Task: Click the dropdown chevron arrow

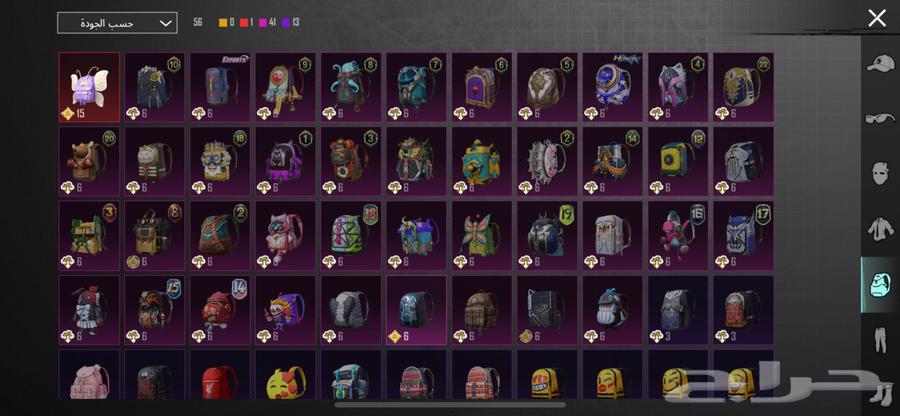Action: coord(165,23)
